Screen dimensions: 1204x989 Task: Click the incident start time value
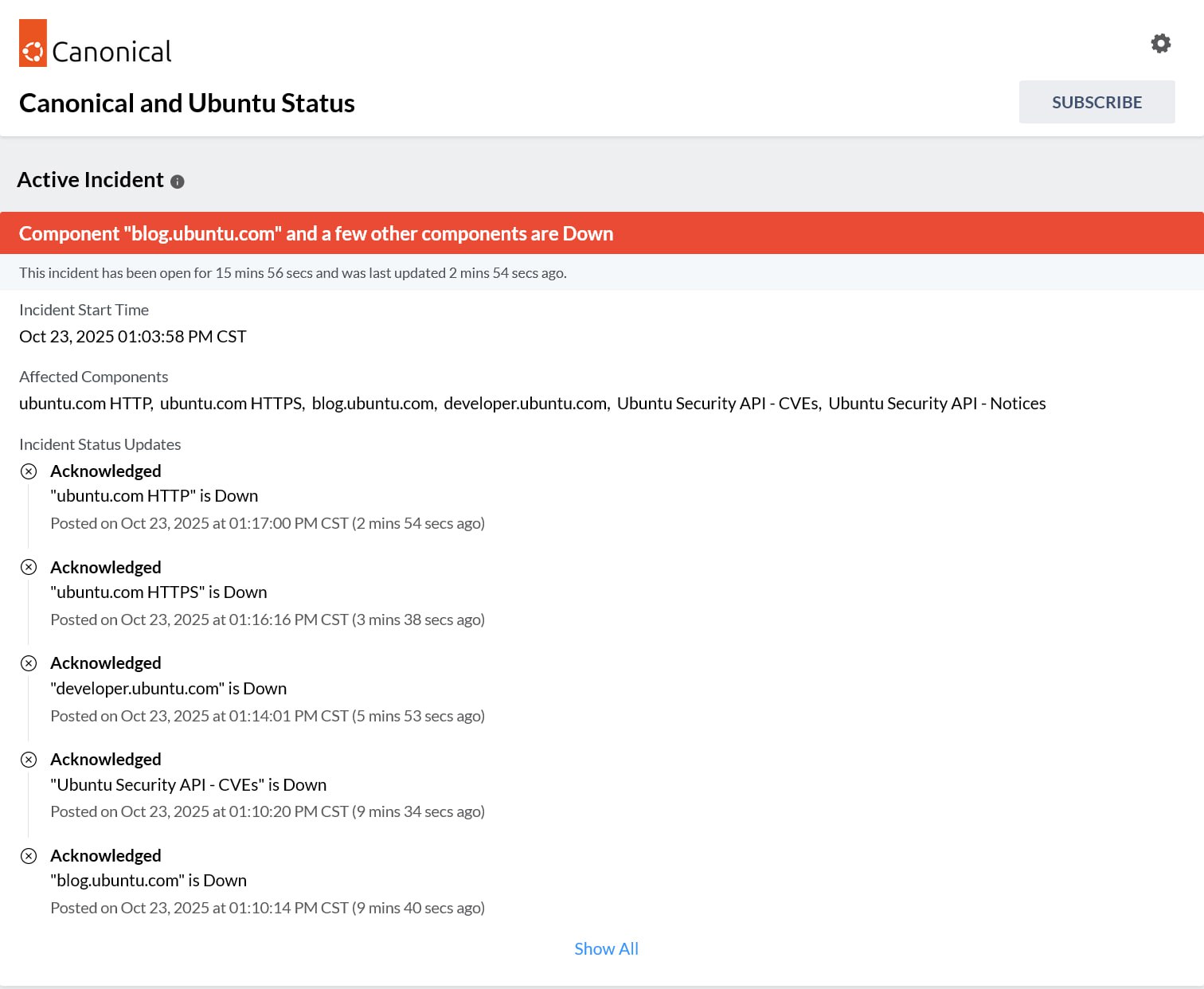point(133,337)
